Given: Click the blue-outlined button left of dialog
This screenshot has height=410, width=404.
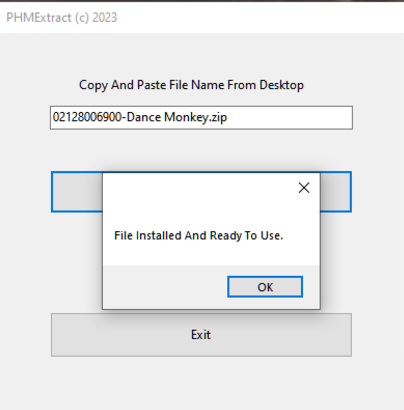Looking at the screenshot, I should click(77, 192).
